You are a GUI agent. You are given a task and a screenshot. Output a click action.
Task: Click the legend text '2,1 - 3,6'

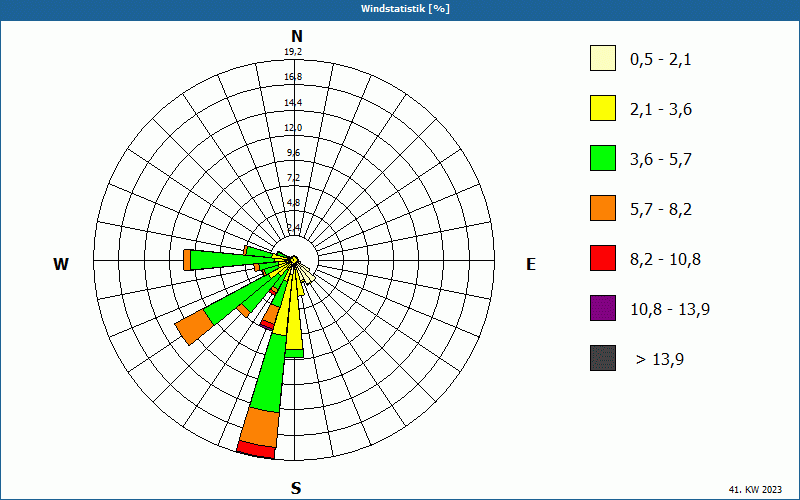tap(661, 110)
